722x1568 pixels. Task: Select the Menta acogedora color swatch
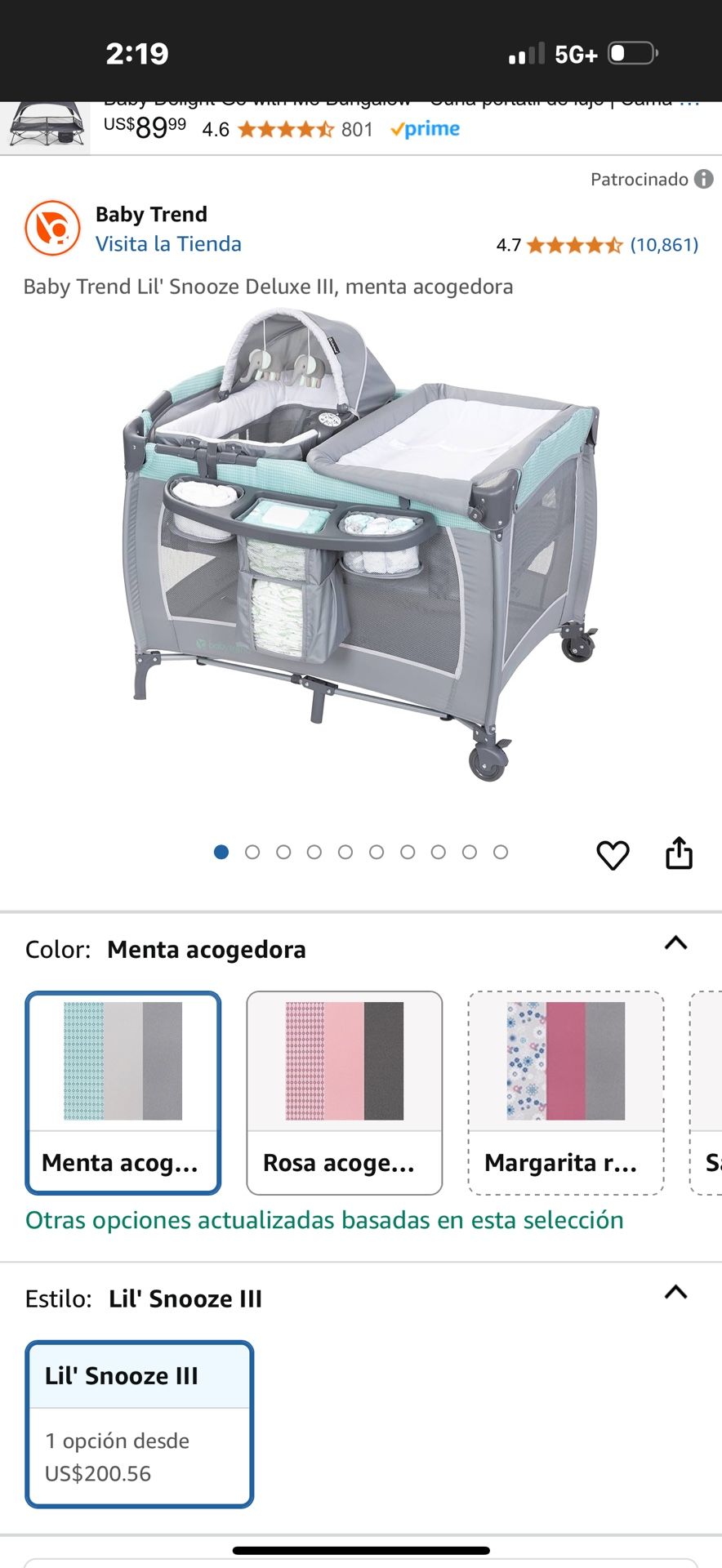coord(123,1093)
